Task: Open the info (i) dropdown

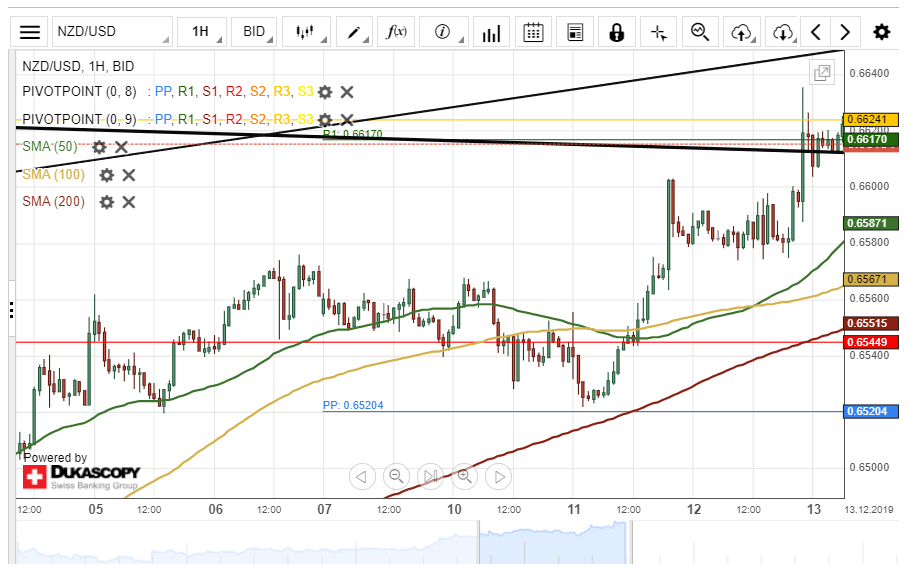Action: coord(443,32)
